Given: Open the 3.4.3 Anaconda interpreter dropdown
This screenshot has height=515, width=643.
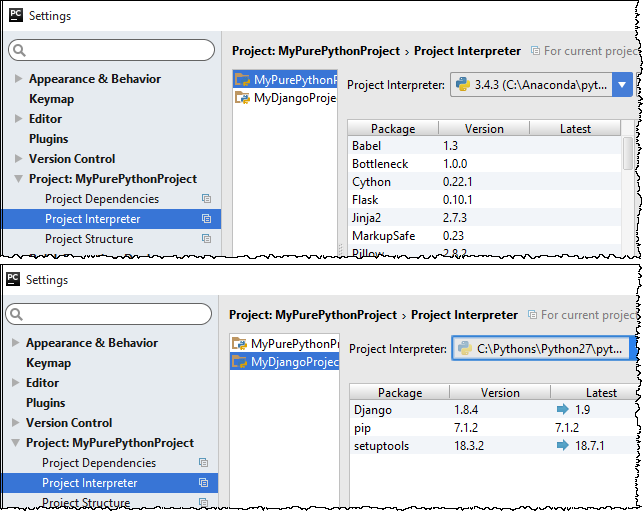Looking at the screenshot, I should pos(621,85).
